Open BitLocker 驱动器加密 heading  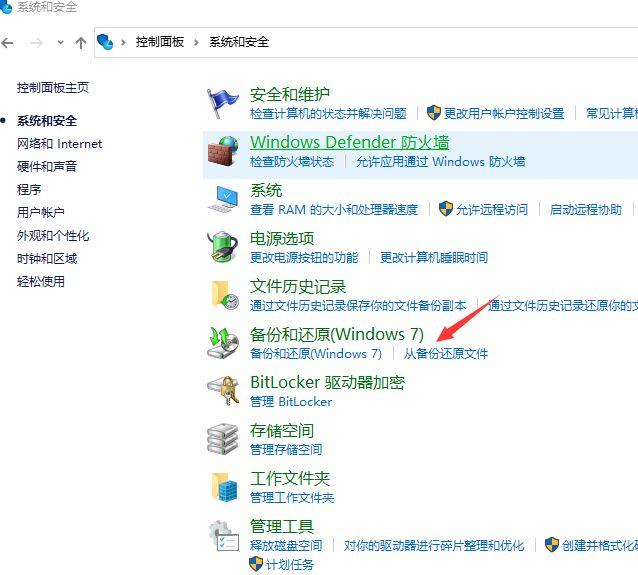point(328,383)
